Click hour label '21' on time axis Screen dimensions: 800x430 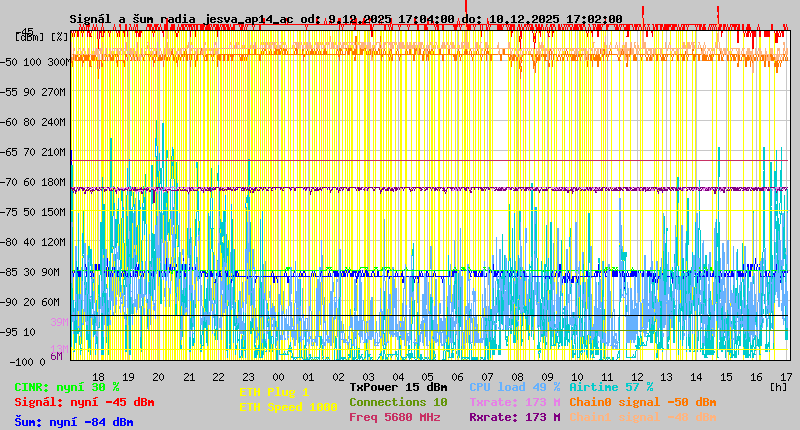tap(189, 377)
